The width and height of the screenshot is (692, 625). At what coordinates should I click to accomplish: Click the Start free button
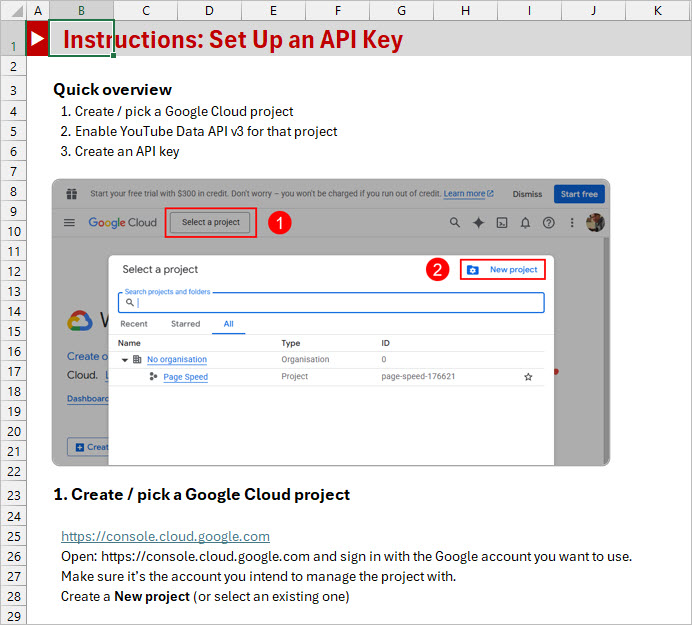(x=579, y=194)
